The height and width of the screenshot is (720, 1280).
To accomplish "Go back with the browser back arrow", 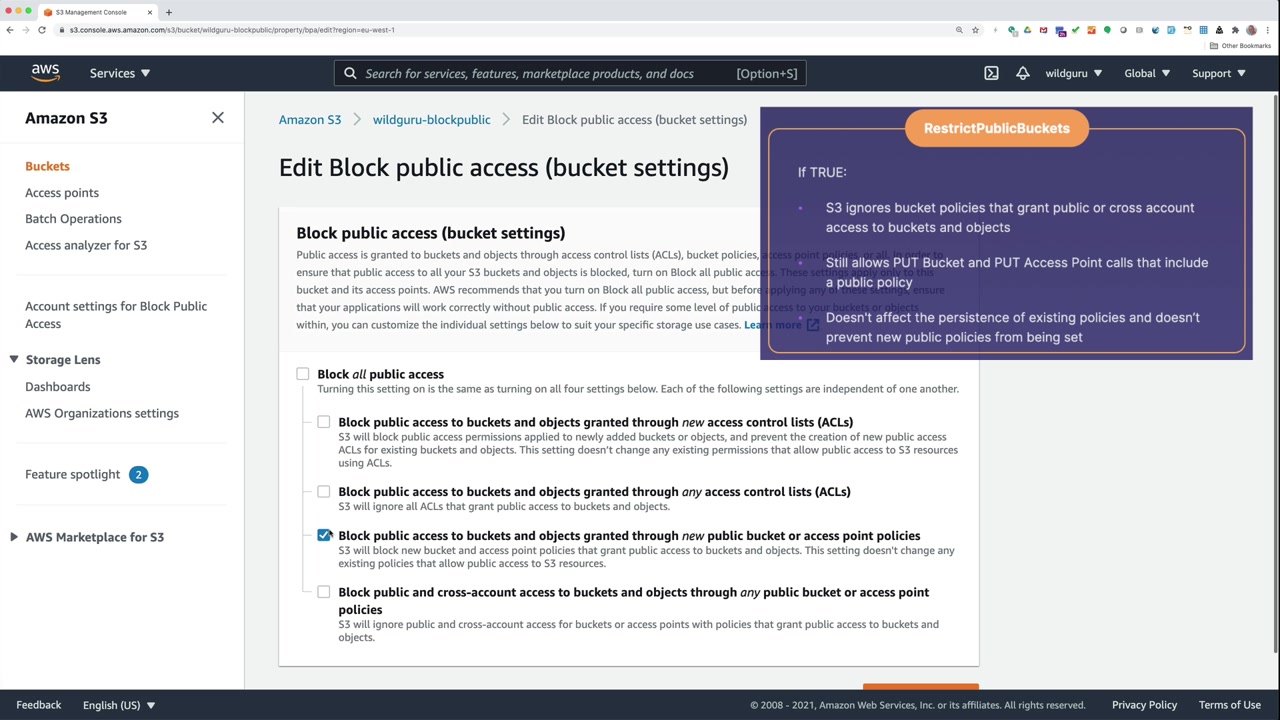I will click(x=10, y=30).
